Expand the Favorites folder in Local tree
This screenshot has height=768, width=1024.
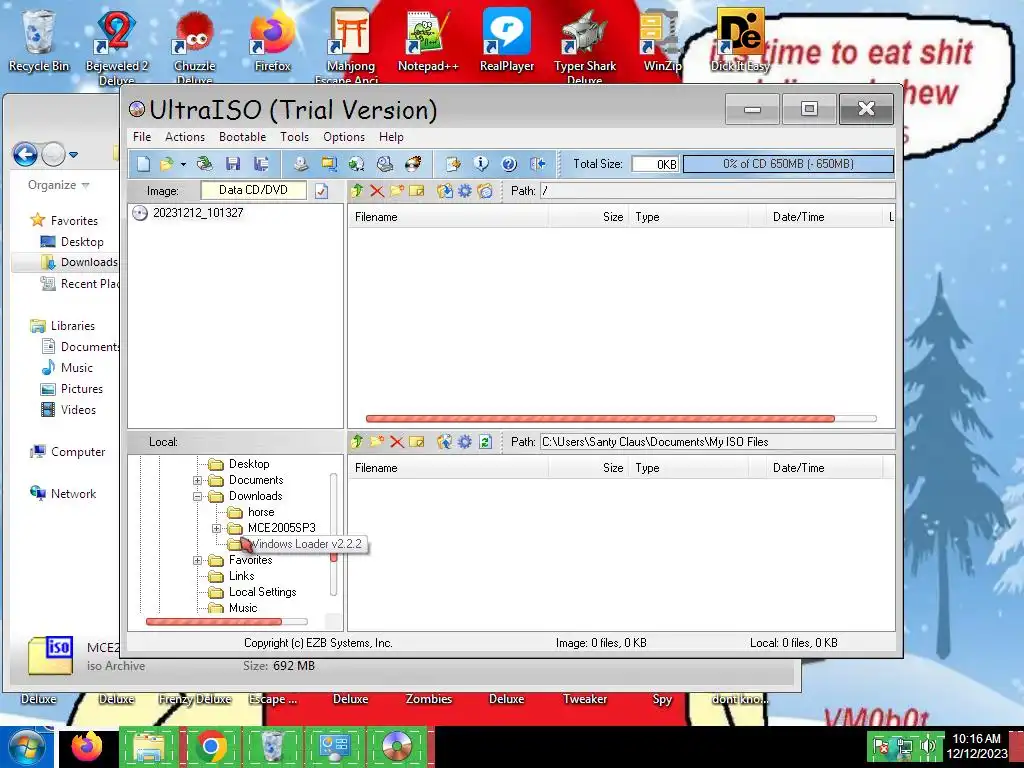[x=197, y=560]
